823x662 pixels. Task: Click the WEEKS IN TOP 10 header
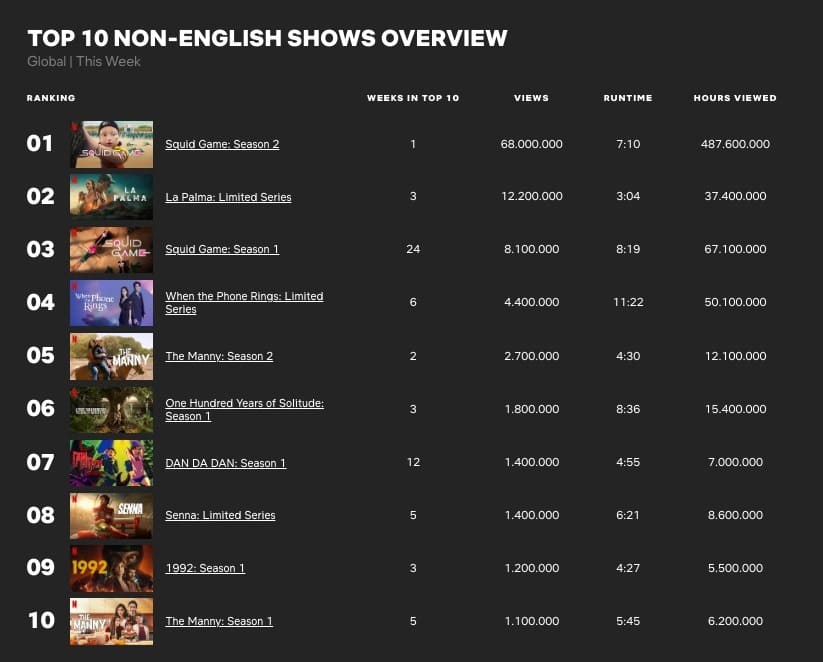click(413, 98)
